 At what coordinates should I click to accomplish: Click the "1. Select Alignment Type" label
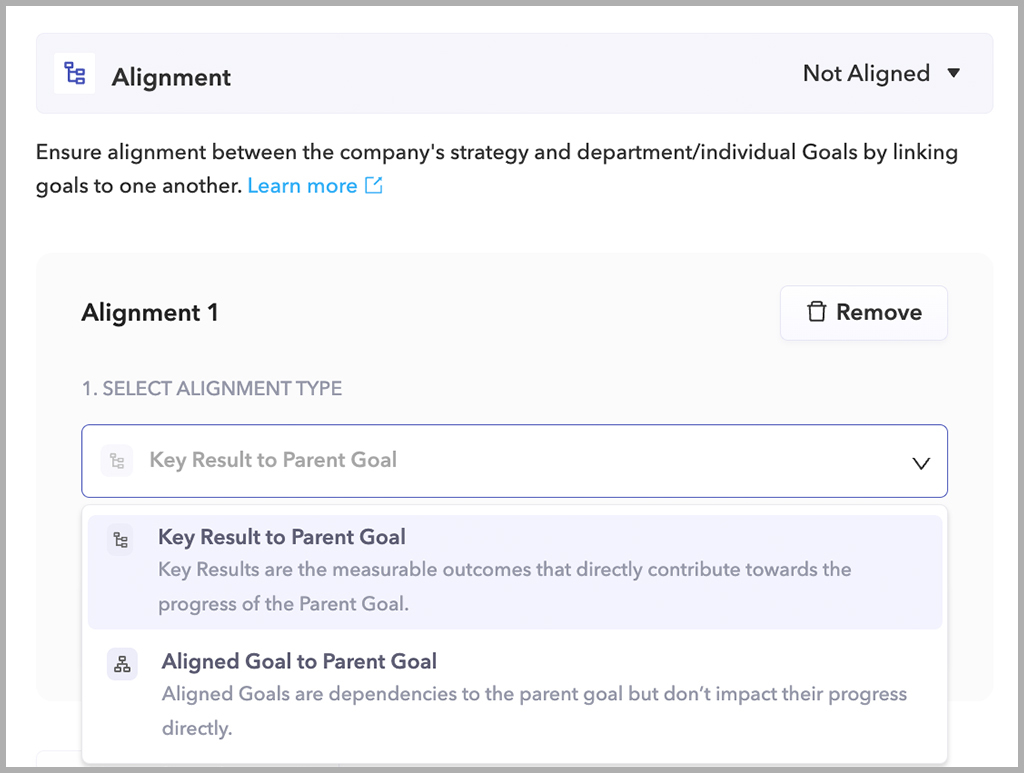(212, 389)
